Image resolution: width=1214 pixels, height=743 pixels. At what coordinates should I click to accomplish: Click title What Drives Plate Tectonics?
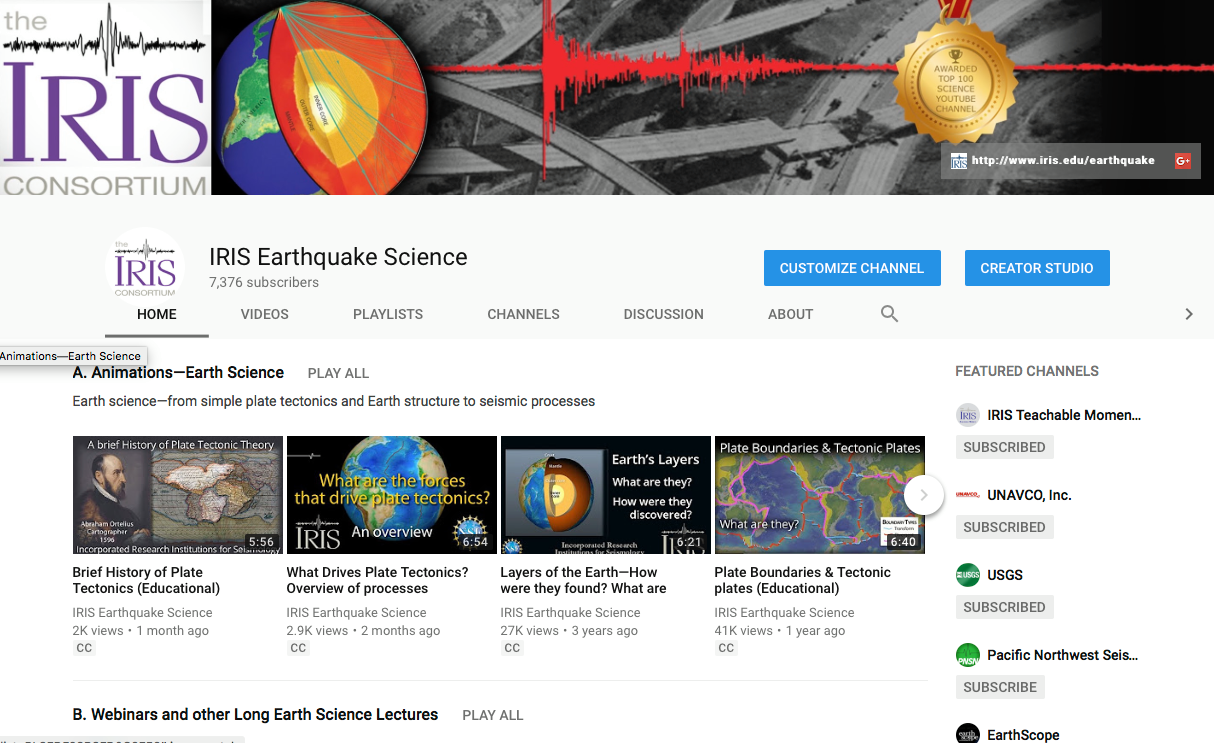pyautogui.click(x=377, y=580)
